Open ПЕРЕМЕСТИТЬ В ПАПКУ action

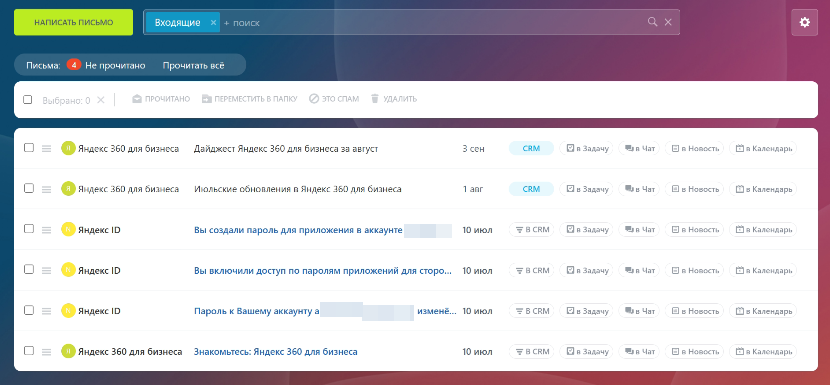tap(249, 99)
